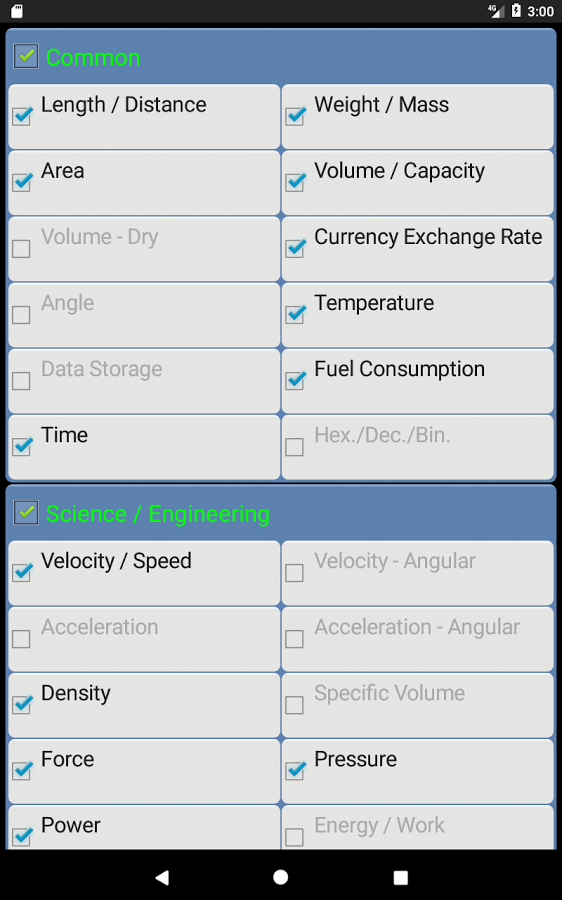Uncheck the Science / Engineering category checkbox

[26, 513]
